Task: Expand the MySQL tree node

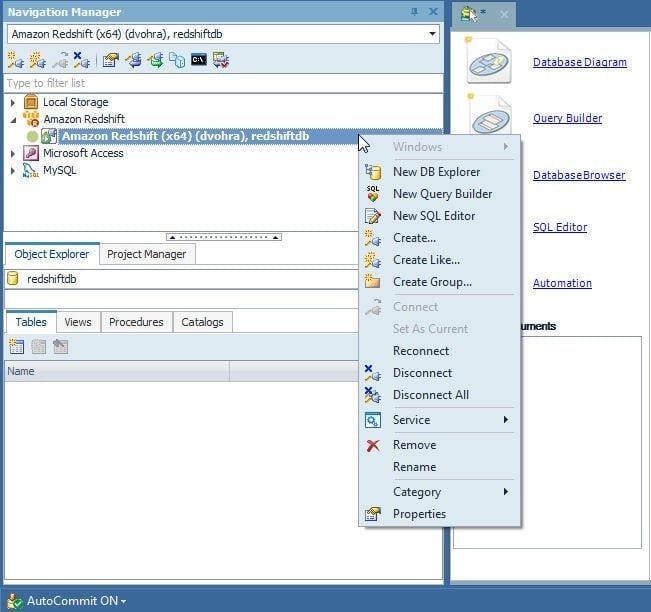Action: tap(13, 171)
